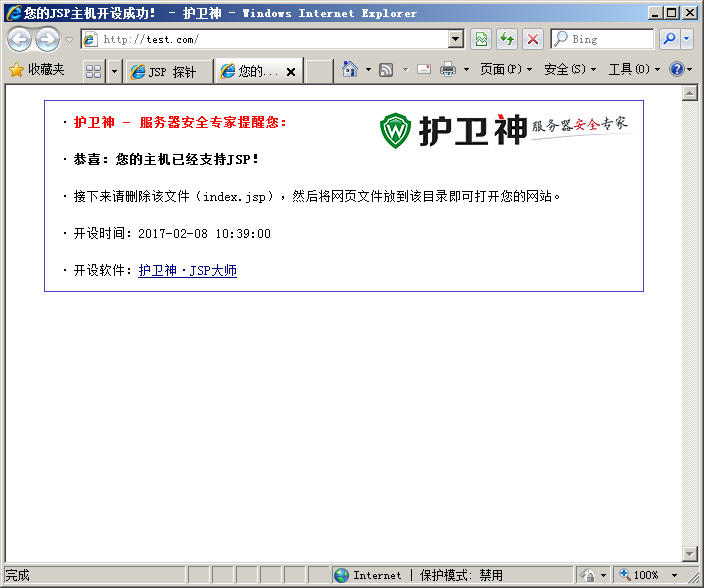Image resolution: width=704 pixels, height=588 pixels.
Task: Go back with the Back arrow button
Action: (x=19, y=39)
